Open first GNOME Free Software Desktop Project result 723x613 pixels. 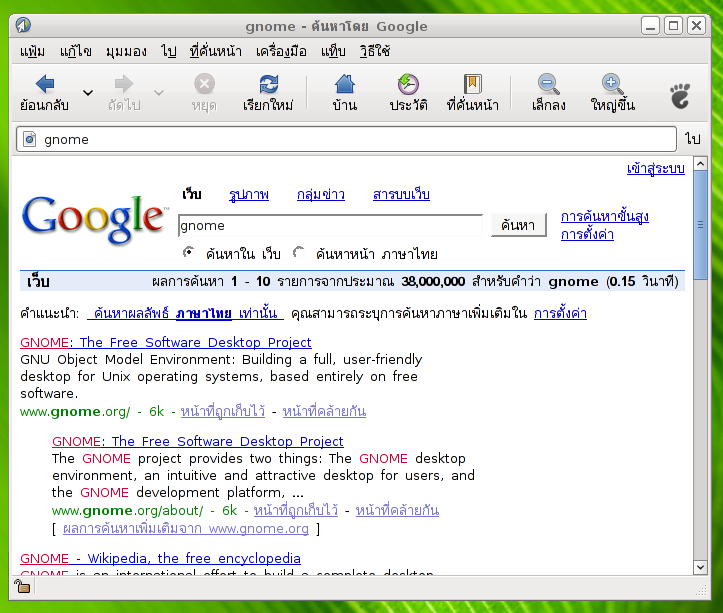(x=166, y=342)
